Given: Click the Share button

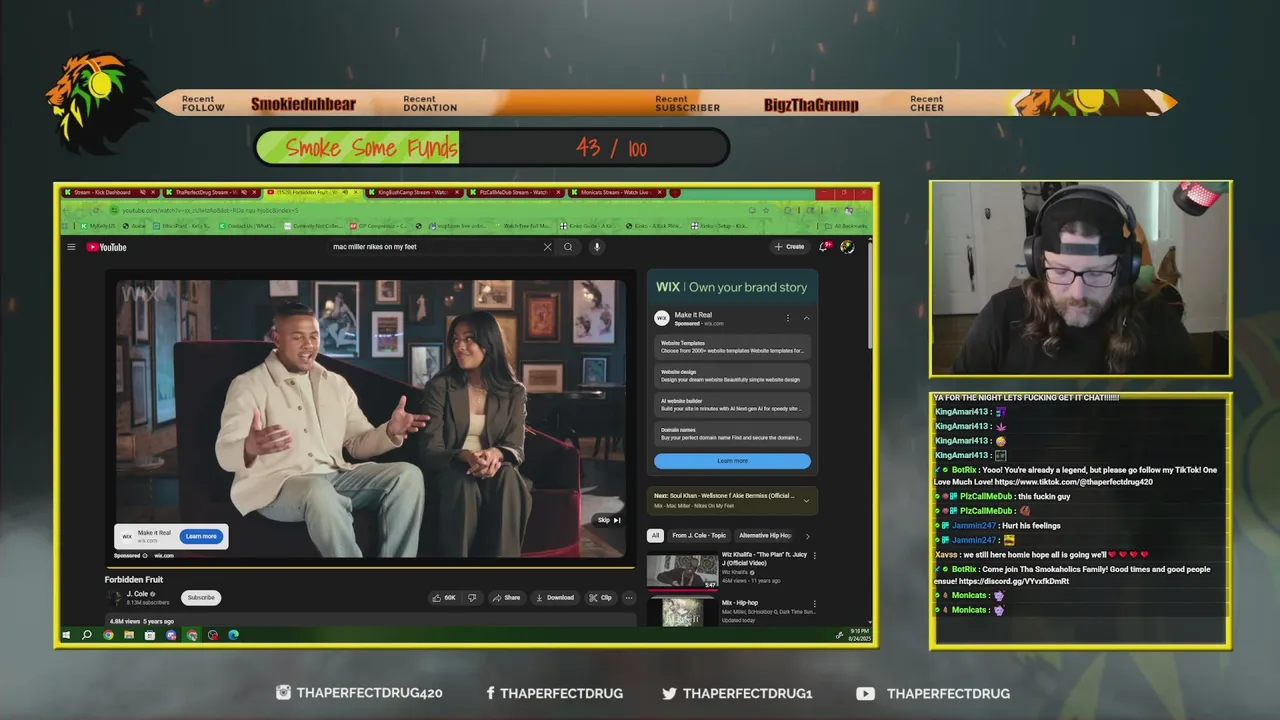Looking at the screenshot, I should pos(506,597).
